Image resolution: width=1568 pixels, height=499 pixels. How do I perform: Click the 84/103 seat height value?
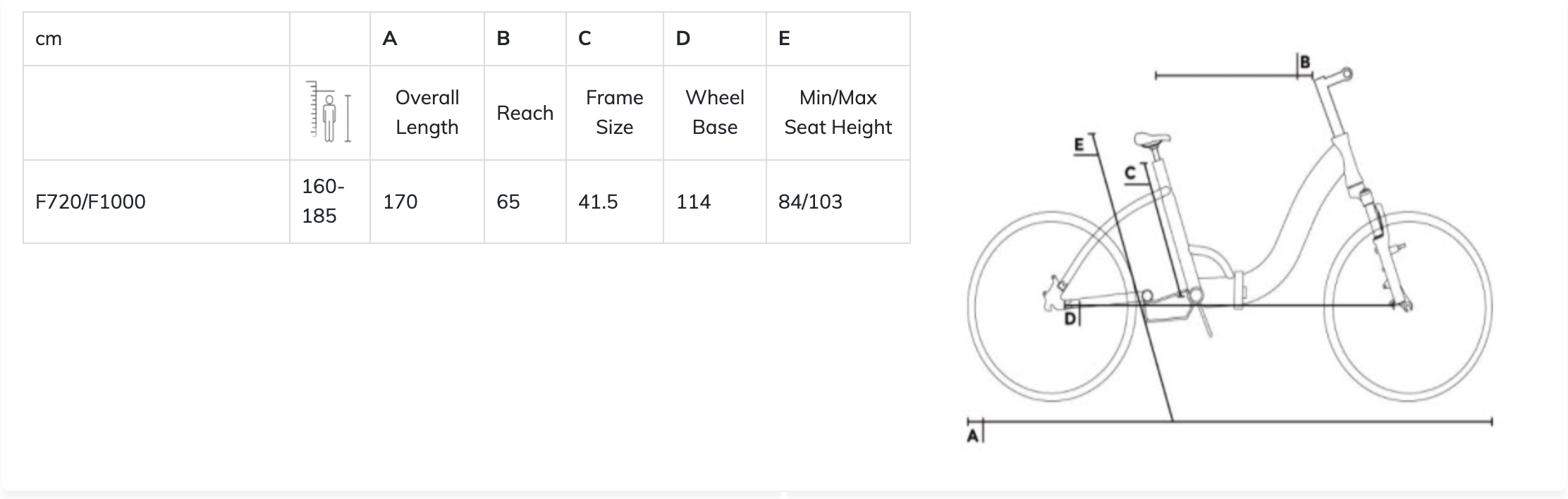point(810,202)
